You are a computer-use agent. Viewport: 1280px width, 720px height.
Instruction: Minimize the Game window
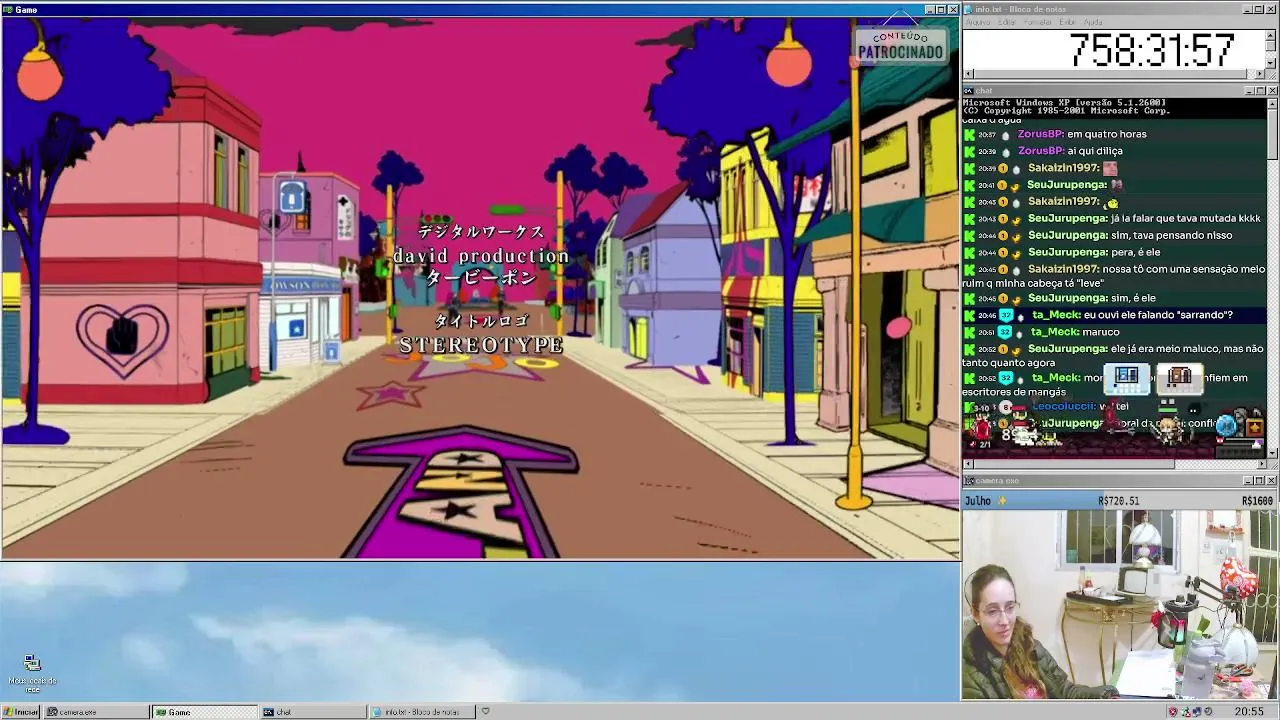click(x=930, y=10)
